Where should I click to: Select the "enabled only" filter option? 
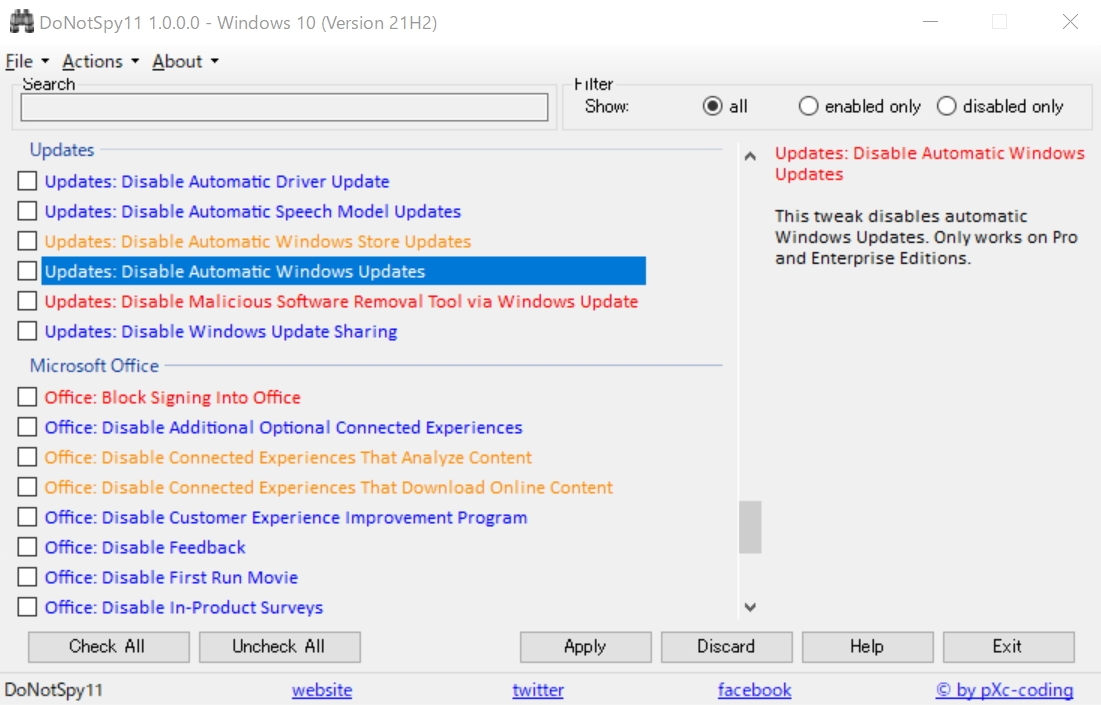click(808, 106)
